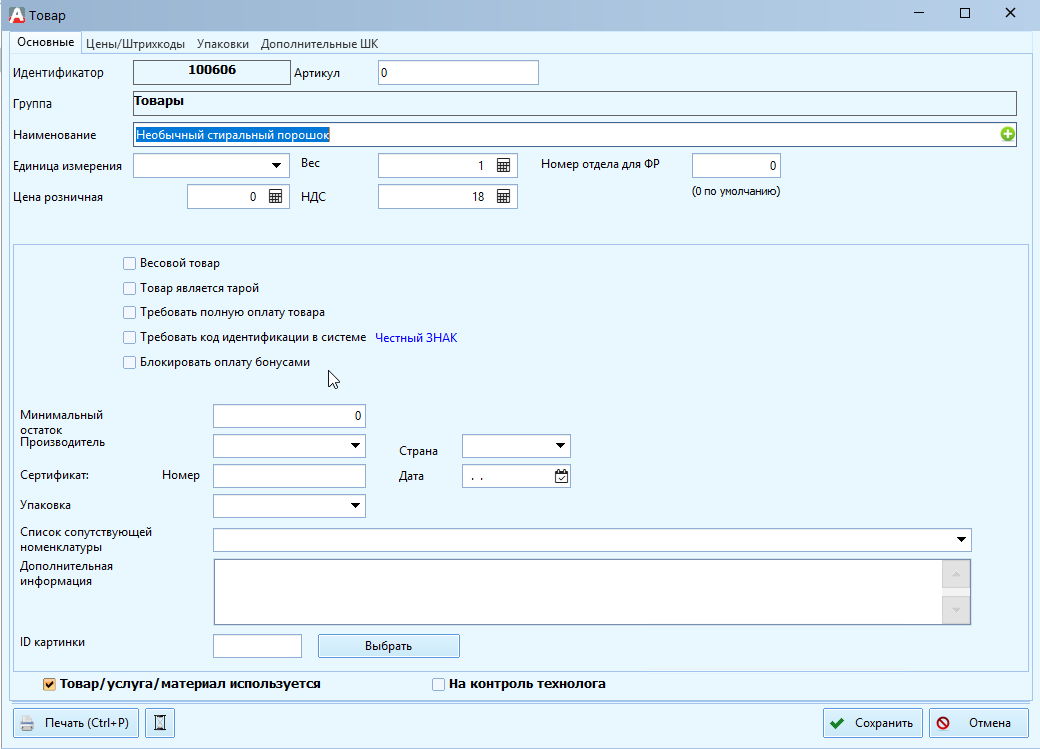Click Выбрать button for picture
The image size is (1040, 749).
click(389, 646)
